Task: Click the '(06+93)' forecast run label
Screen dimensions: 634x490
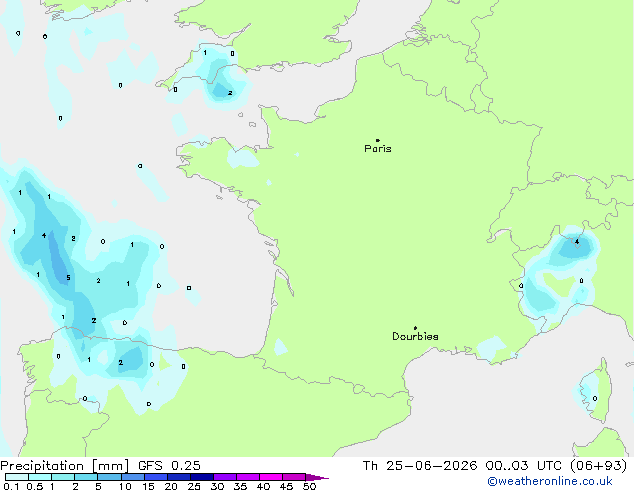Action: click(598, 466)
